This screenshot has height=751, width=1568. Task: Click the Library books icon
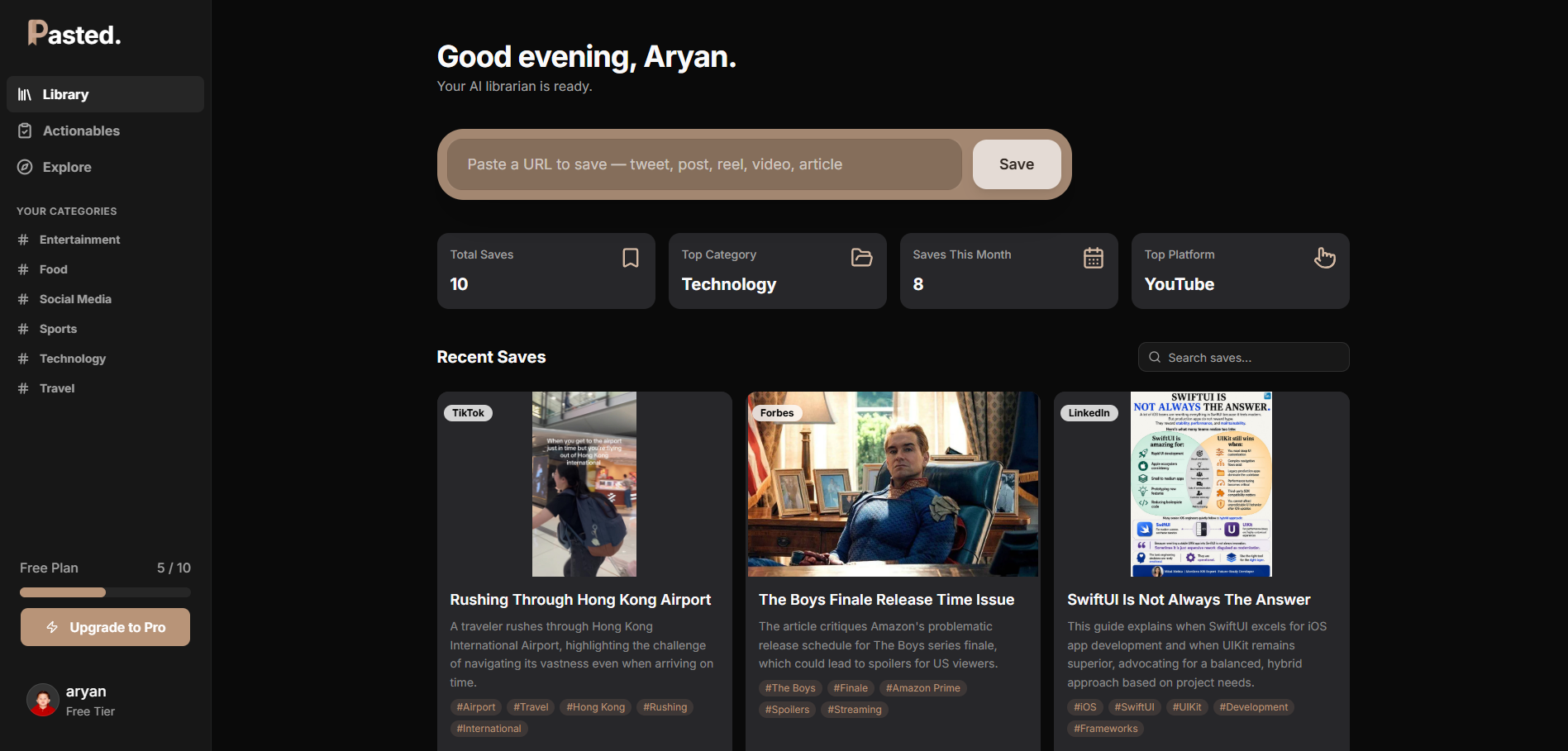click(25, 94)
